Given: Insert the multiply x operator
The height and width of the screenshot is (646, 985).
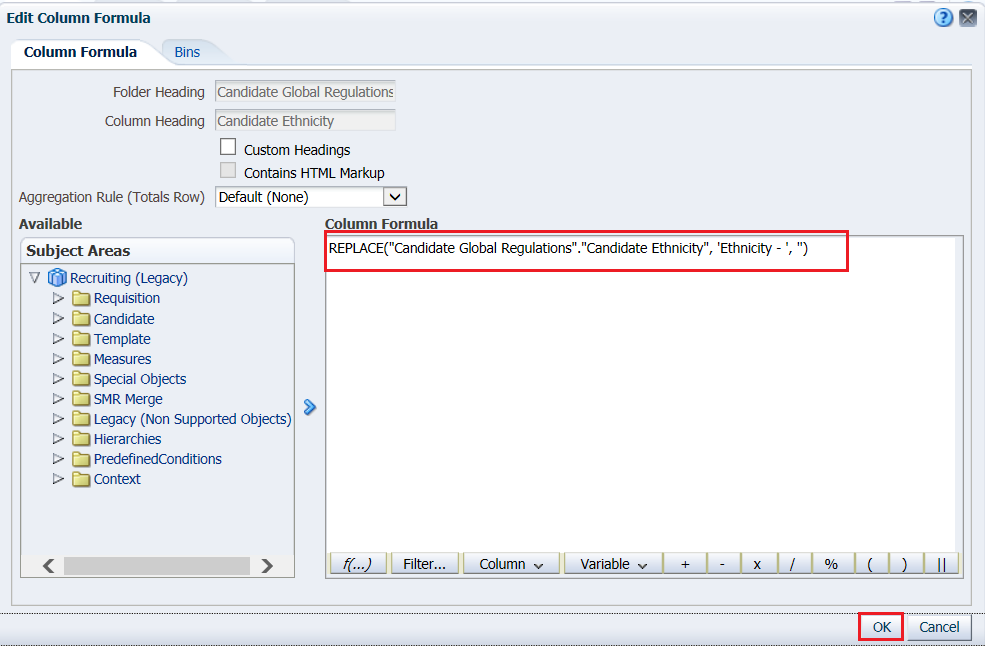Looking at the screenshot, I should click(x=758, y=564).
